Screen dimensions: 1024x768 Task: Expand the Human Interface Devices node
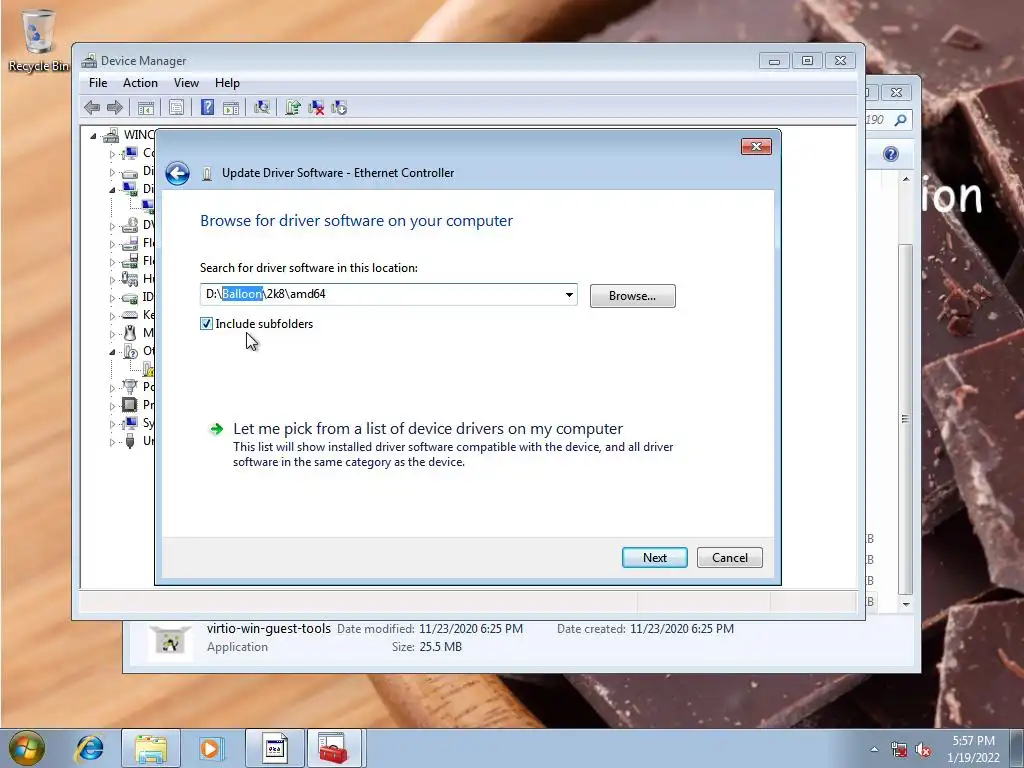tap(112, 280)
